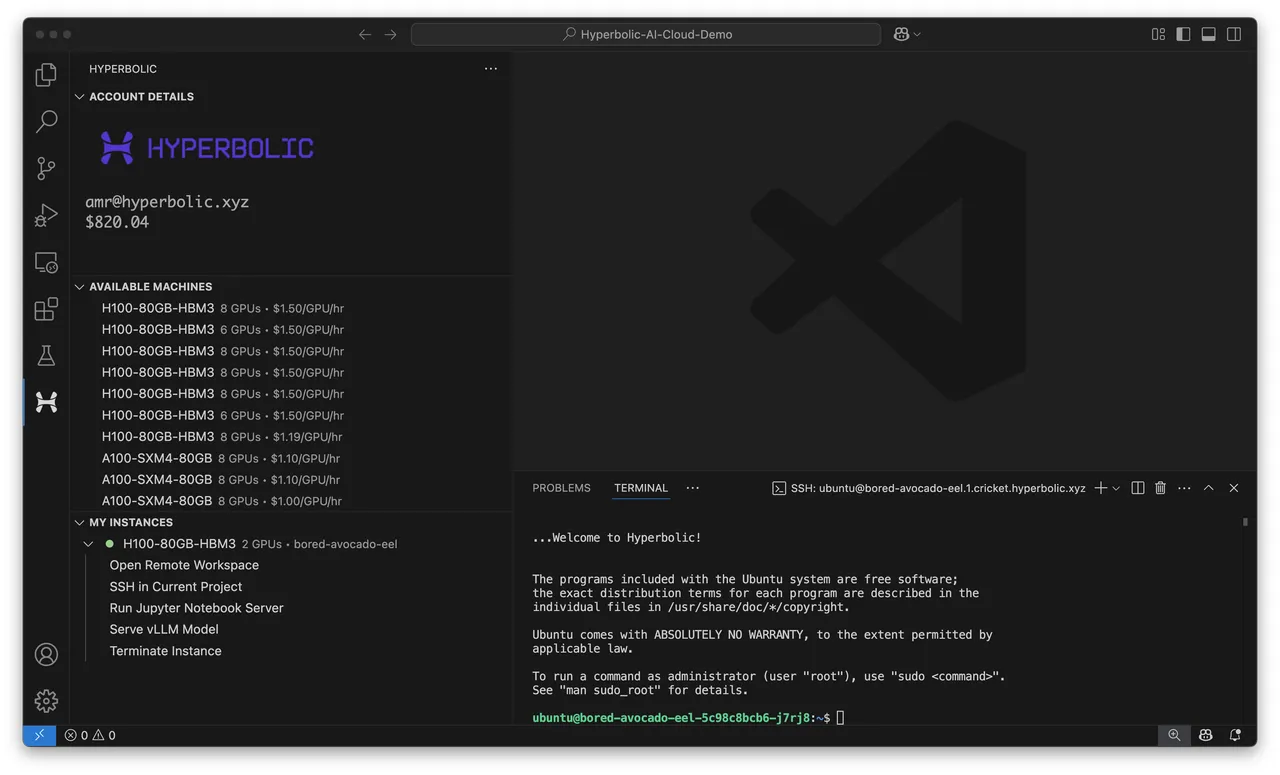The height and width of the screenshot is (775, 1280).
Task: Toggle the primary side bar
Action: pos(1183,34)
